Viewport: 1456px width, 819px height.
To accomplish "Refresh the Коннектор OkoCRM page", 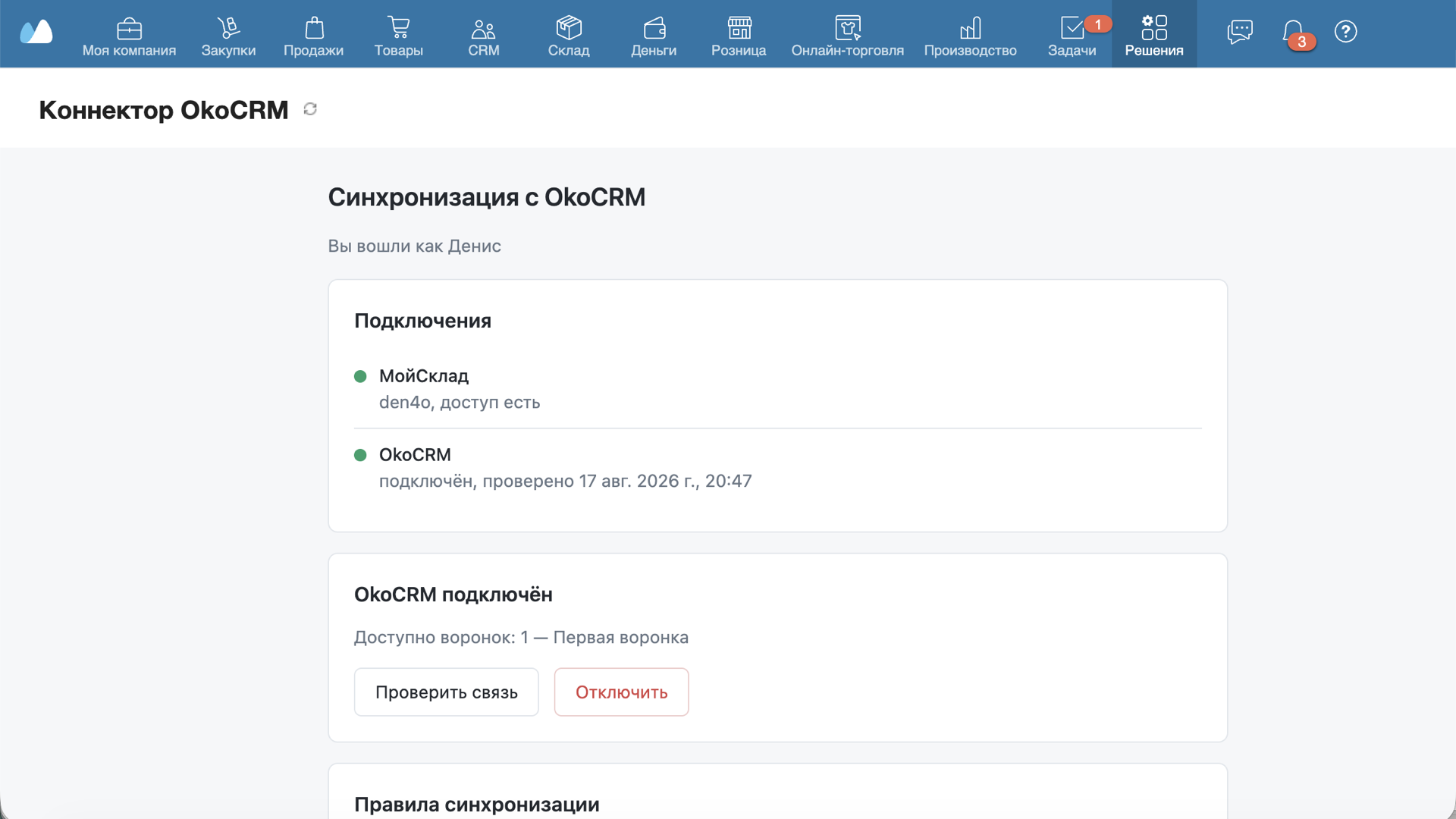I will click(310, 109).
